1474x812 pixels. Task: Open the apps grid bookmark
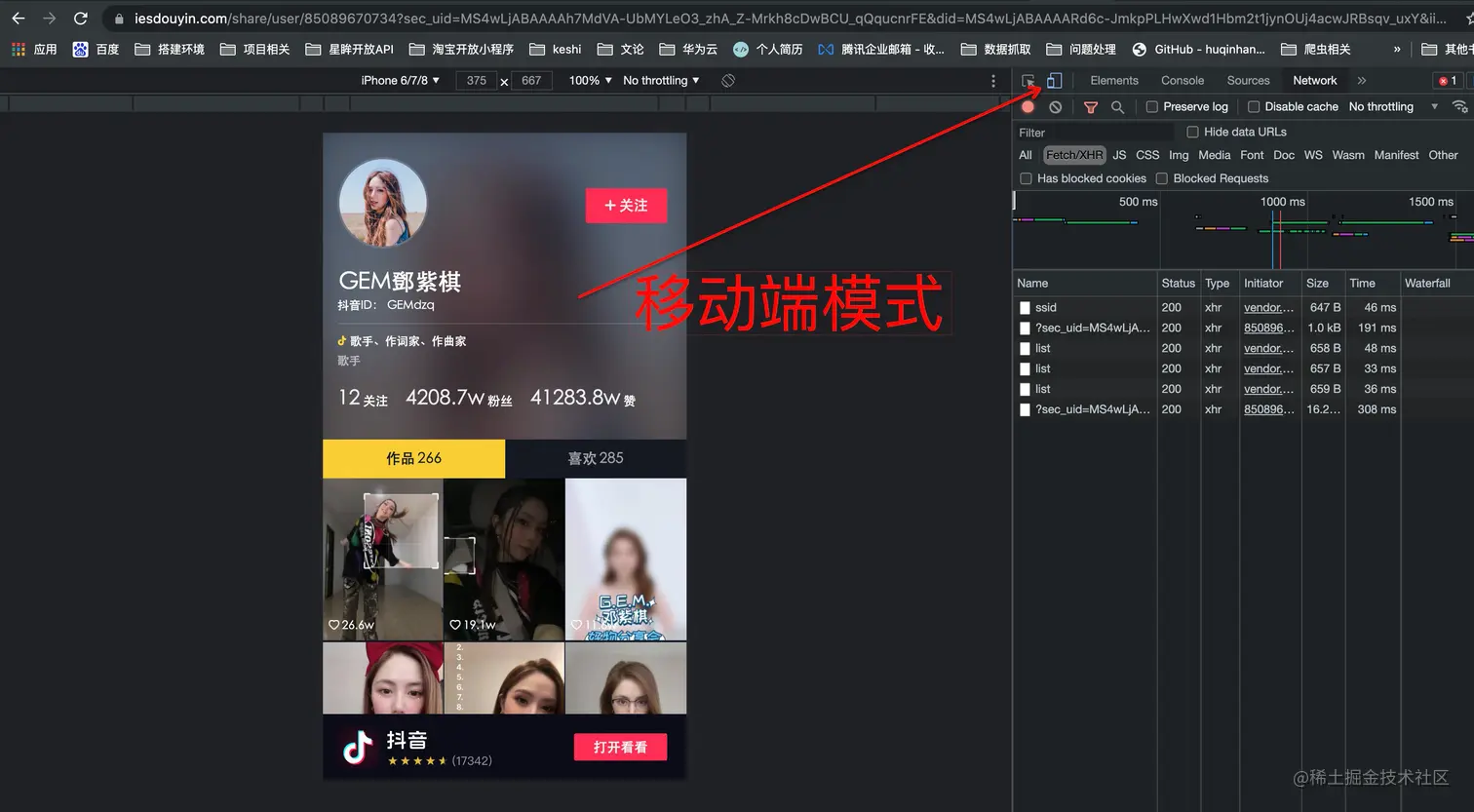click(x=33, y=49)
